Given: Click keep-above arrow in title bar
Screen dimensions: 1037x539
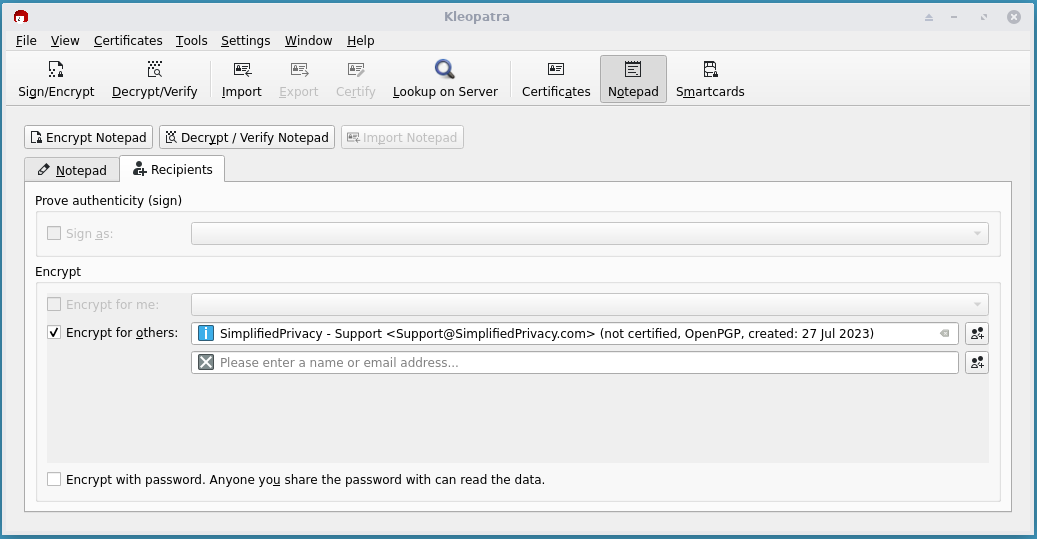Looking at the screenshot, I should pos(929,17).
